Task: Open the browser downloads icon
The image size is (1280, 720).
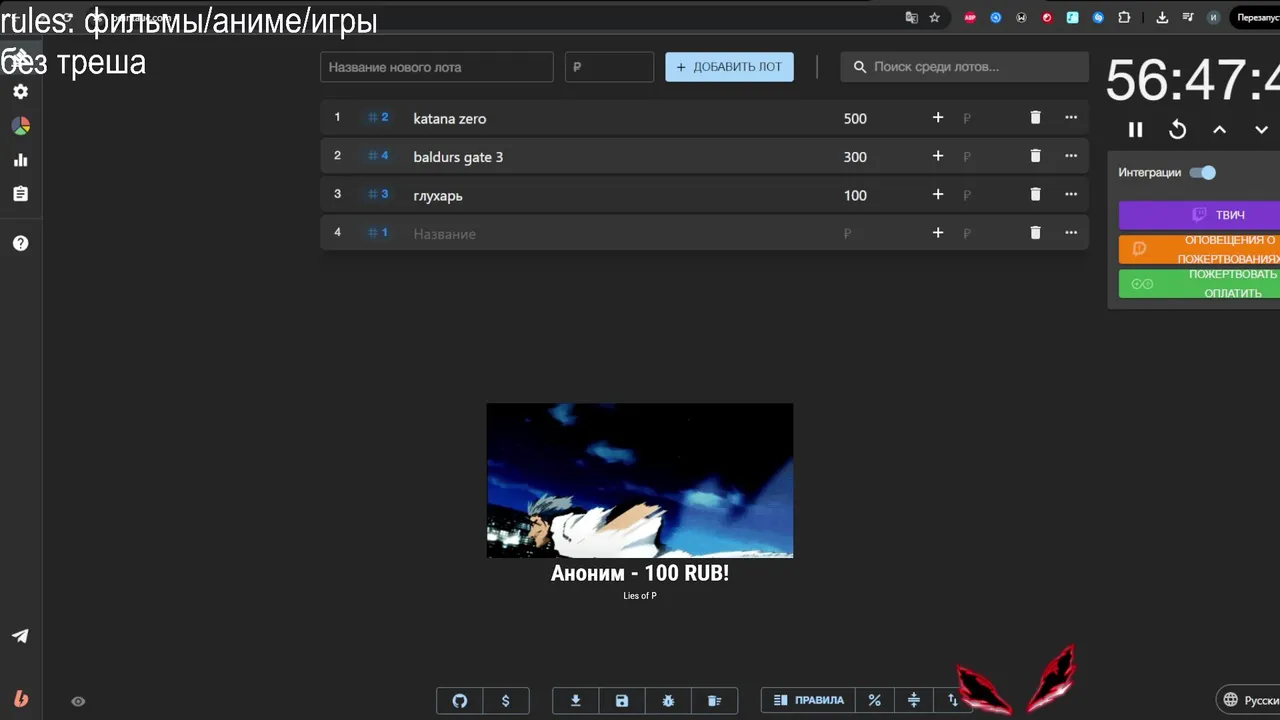Action: tap(1162, 17)
